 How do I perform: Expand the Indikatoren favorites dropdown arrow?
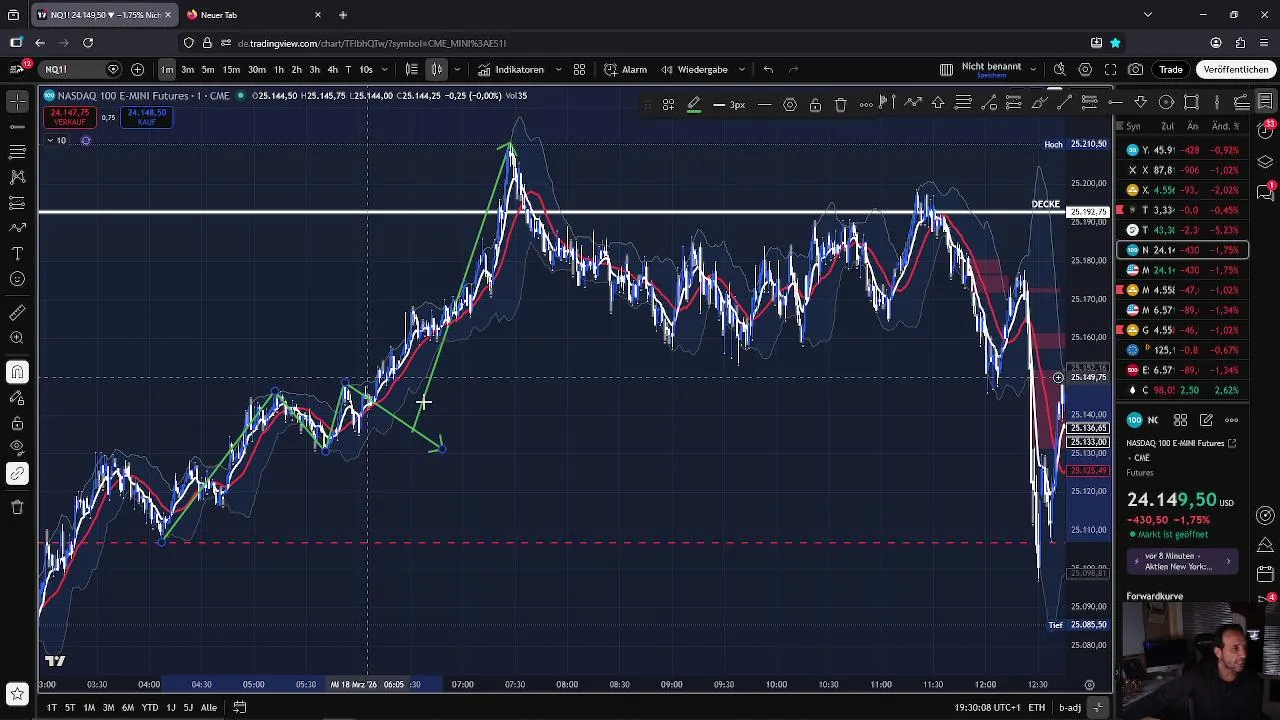click(558, 69)
